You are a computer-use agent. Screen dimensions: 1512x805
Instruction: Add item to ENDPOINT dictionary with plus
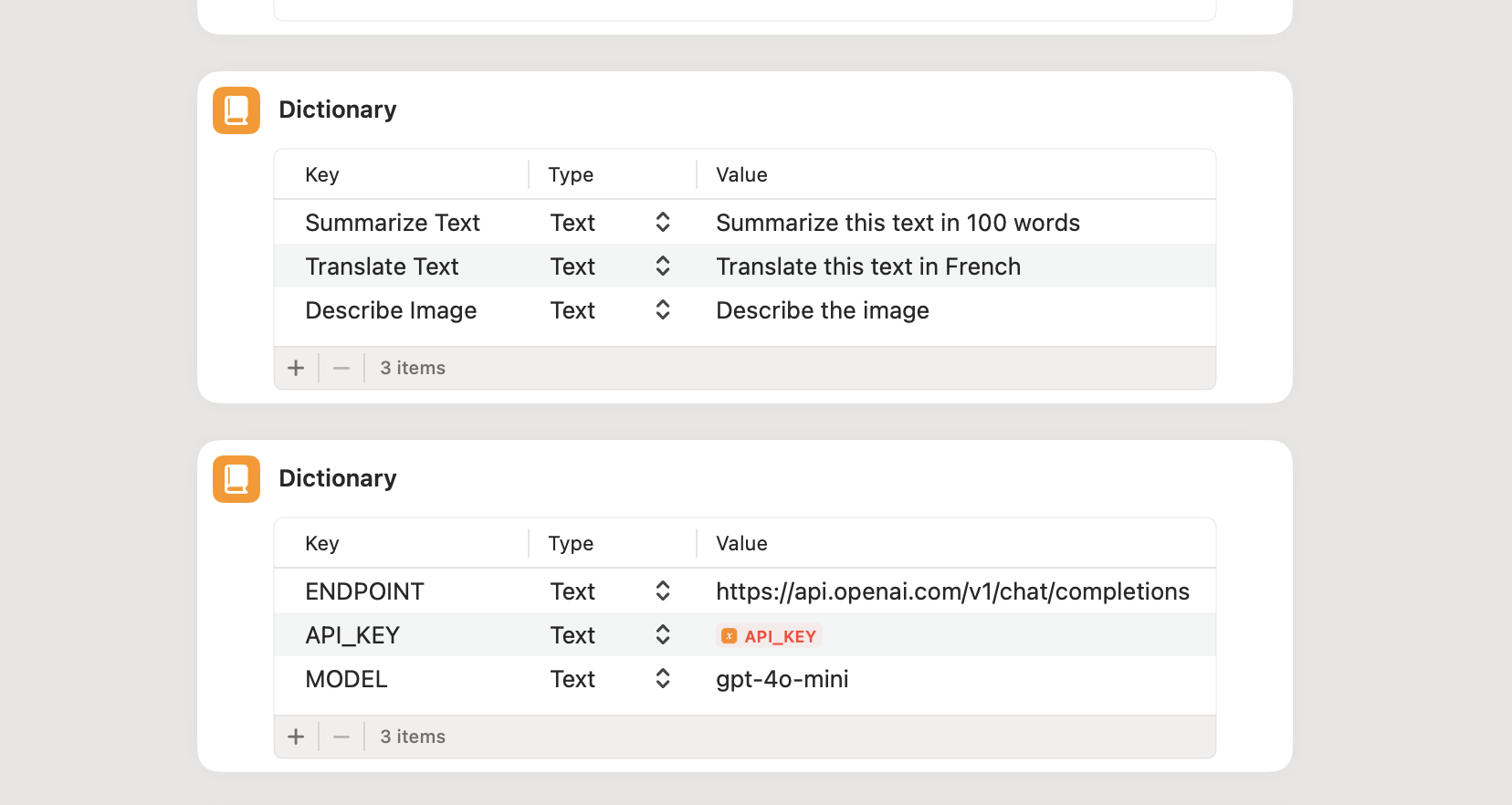(x=296, y=737)
